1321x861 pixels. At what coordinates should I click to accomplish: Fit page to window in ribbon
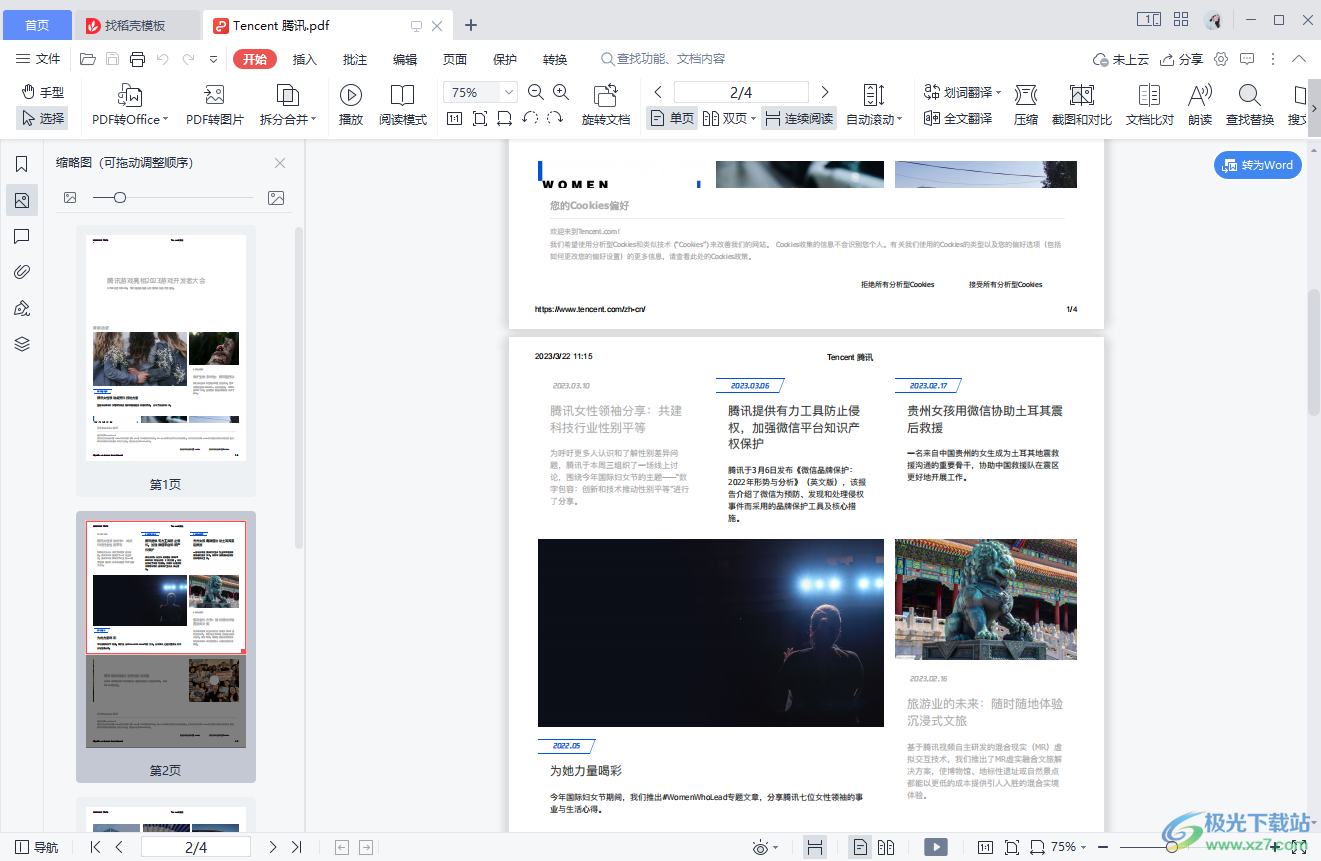480,119
